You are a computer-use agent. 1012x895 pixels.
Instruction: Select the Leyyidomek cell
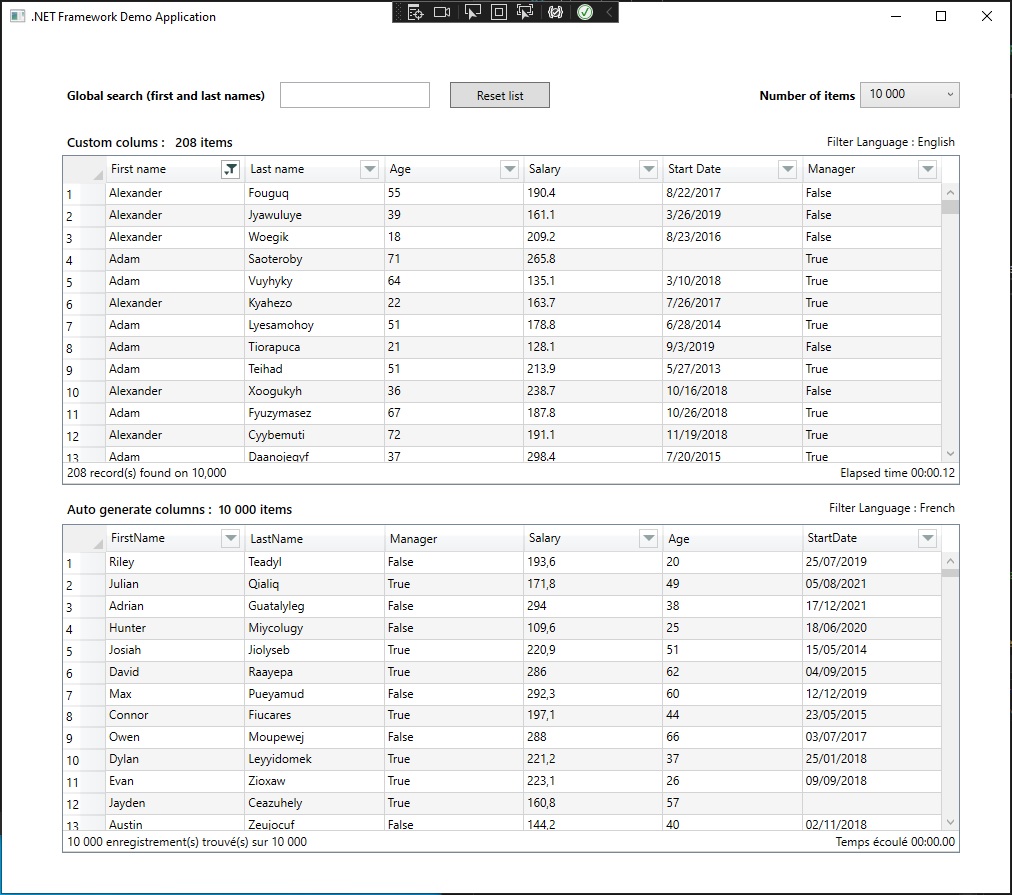point(314,759)
